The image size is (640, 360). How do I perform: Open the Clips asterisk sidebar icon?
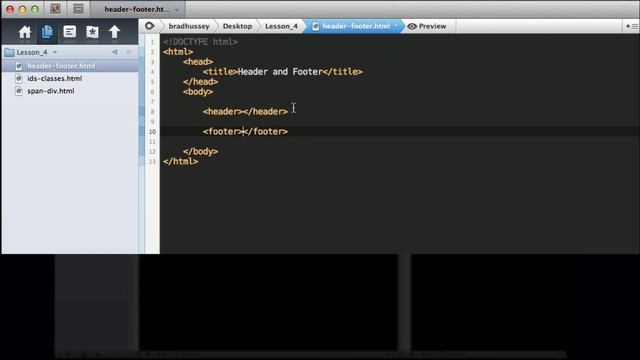[92, 32]
